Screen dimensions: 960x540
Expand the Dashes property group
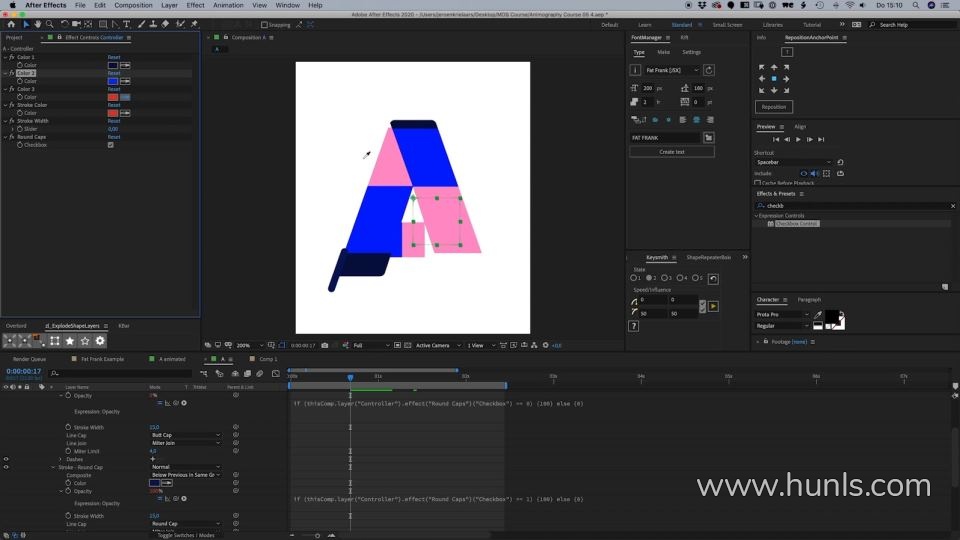tap(60, 459)
